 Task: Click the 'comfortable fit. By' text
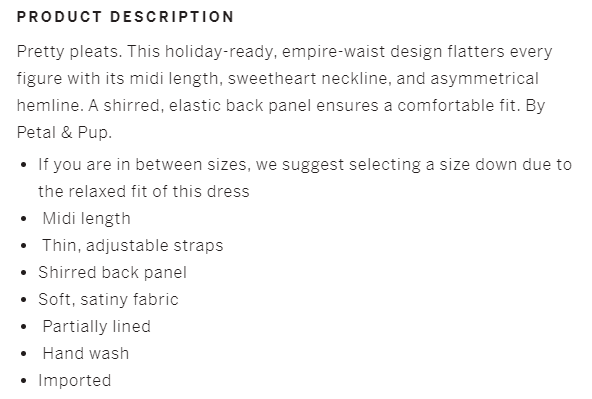(x=471, y=106)
